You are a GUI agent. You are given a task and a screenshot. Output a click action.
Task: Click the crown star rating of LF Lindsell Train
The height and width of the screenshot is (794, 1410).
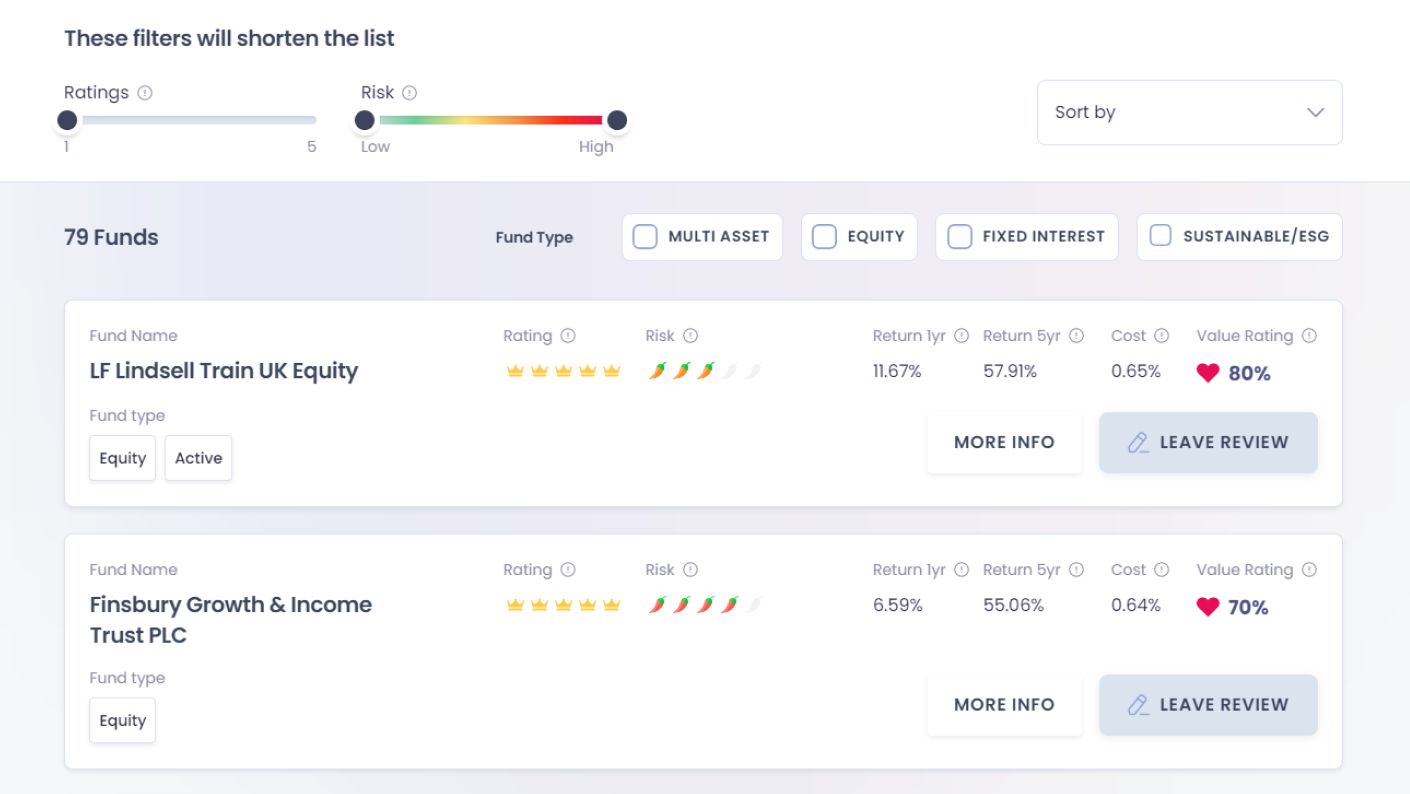pos(563,371)
